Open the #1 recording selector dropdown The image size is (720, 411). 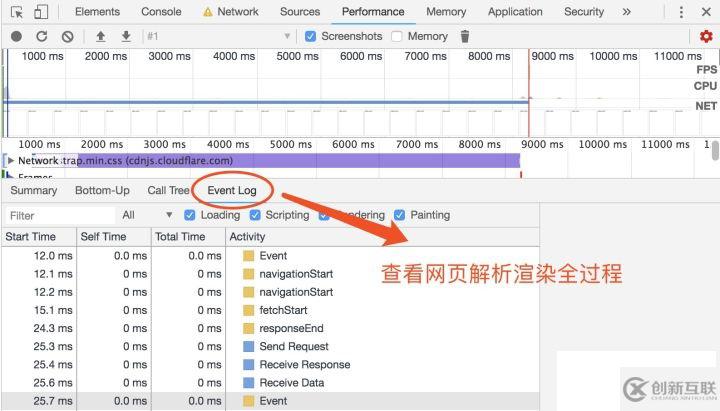tap(219, 36)
